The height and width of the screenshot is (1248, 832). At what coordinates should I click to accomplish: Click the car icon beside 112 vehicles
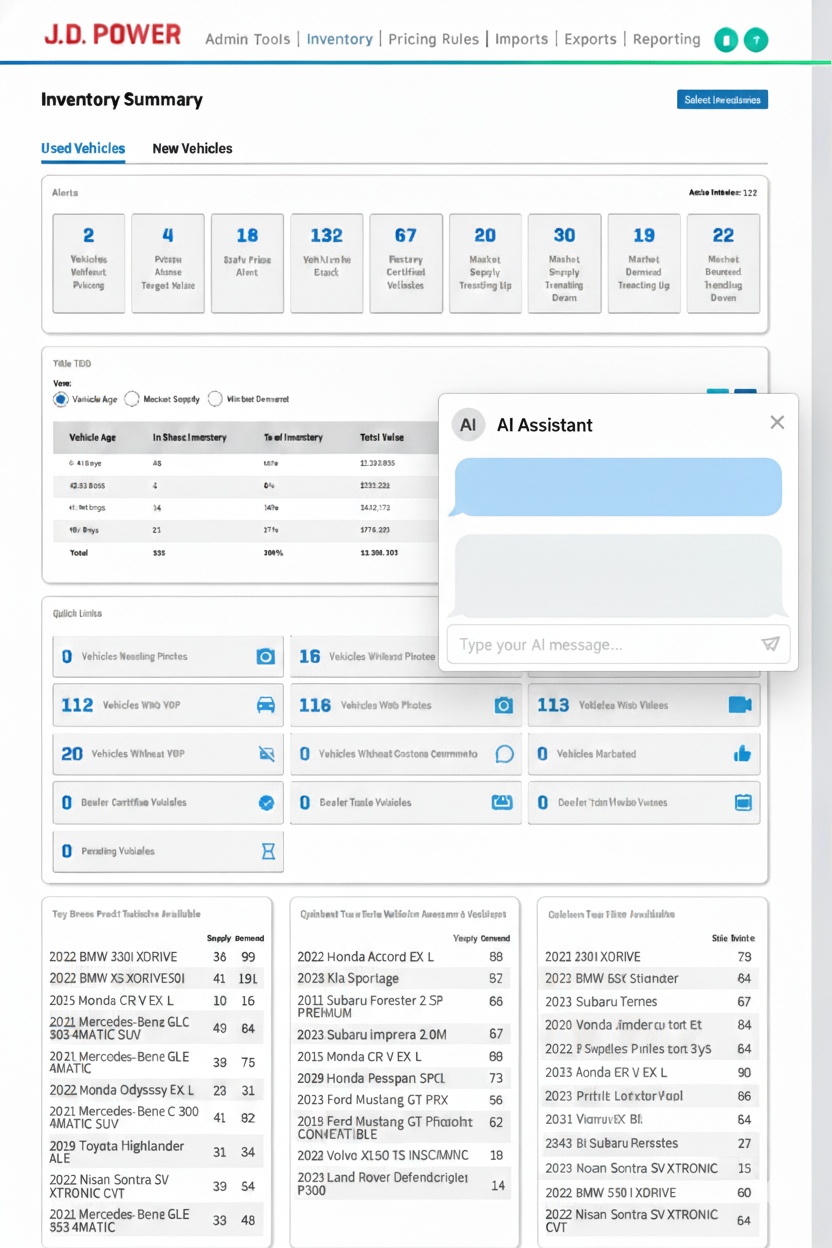tap(266, 705)
